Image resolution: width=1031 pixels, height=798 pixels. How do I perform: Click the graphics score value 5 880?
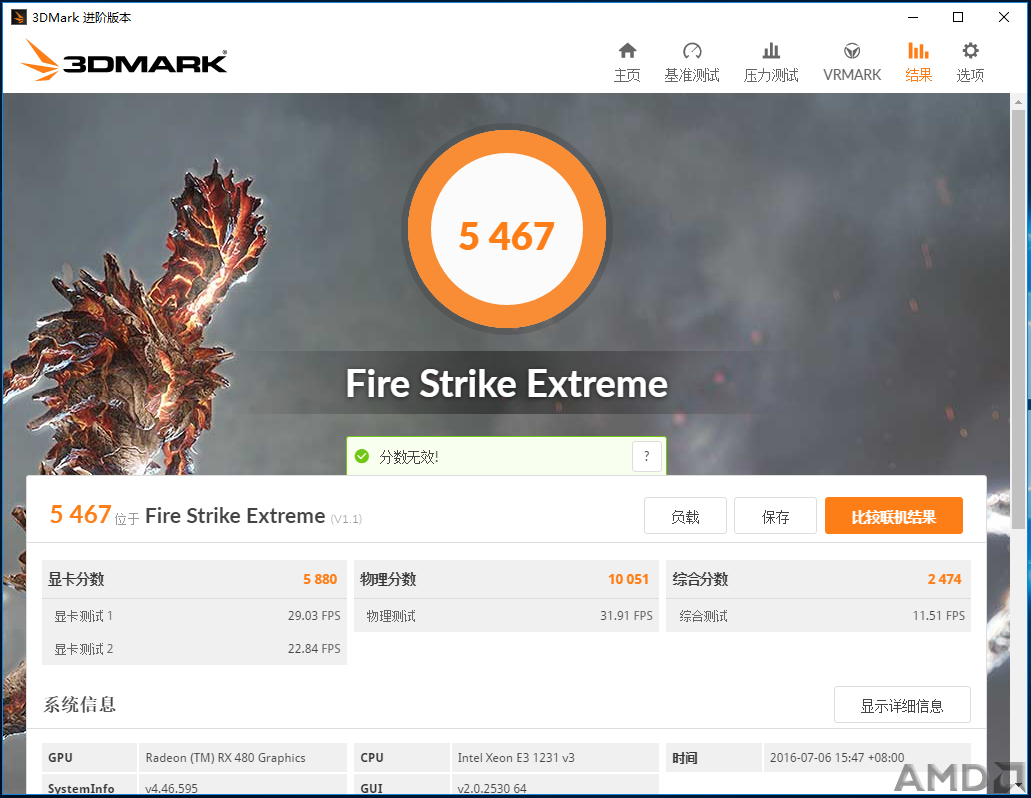(320, 579)
